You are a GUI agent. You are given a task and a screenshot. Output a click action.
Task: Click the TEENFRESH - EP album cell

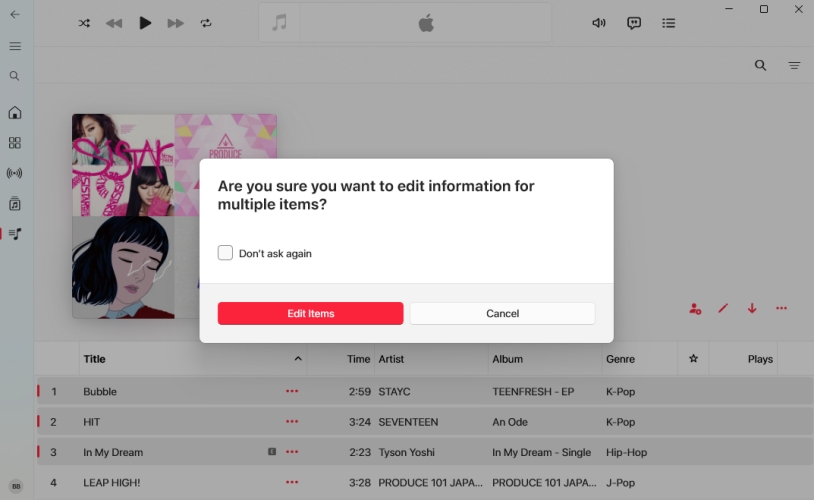533,391
